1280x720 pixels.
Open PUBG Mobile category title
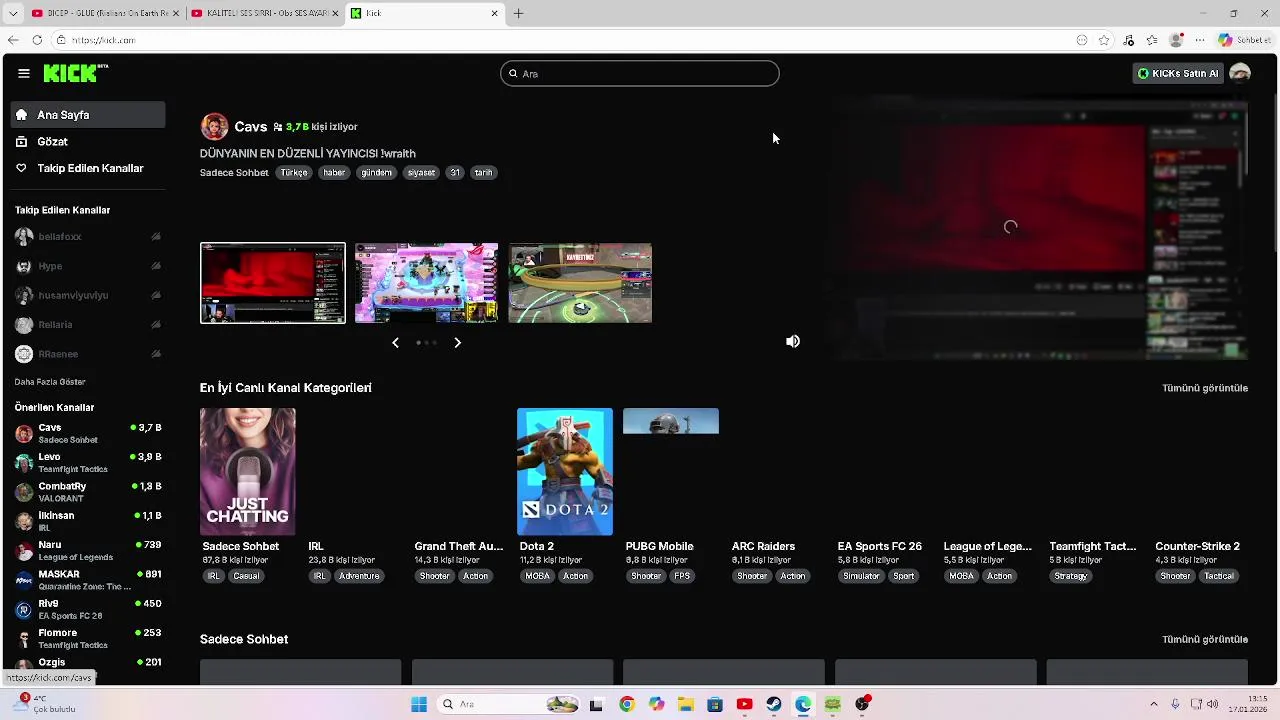pos(659,546)
